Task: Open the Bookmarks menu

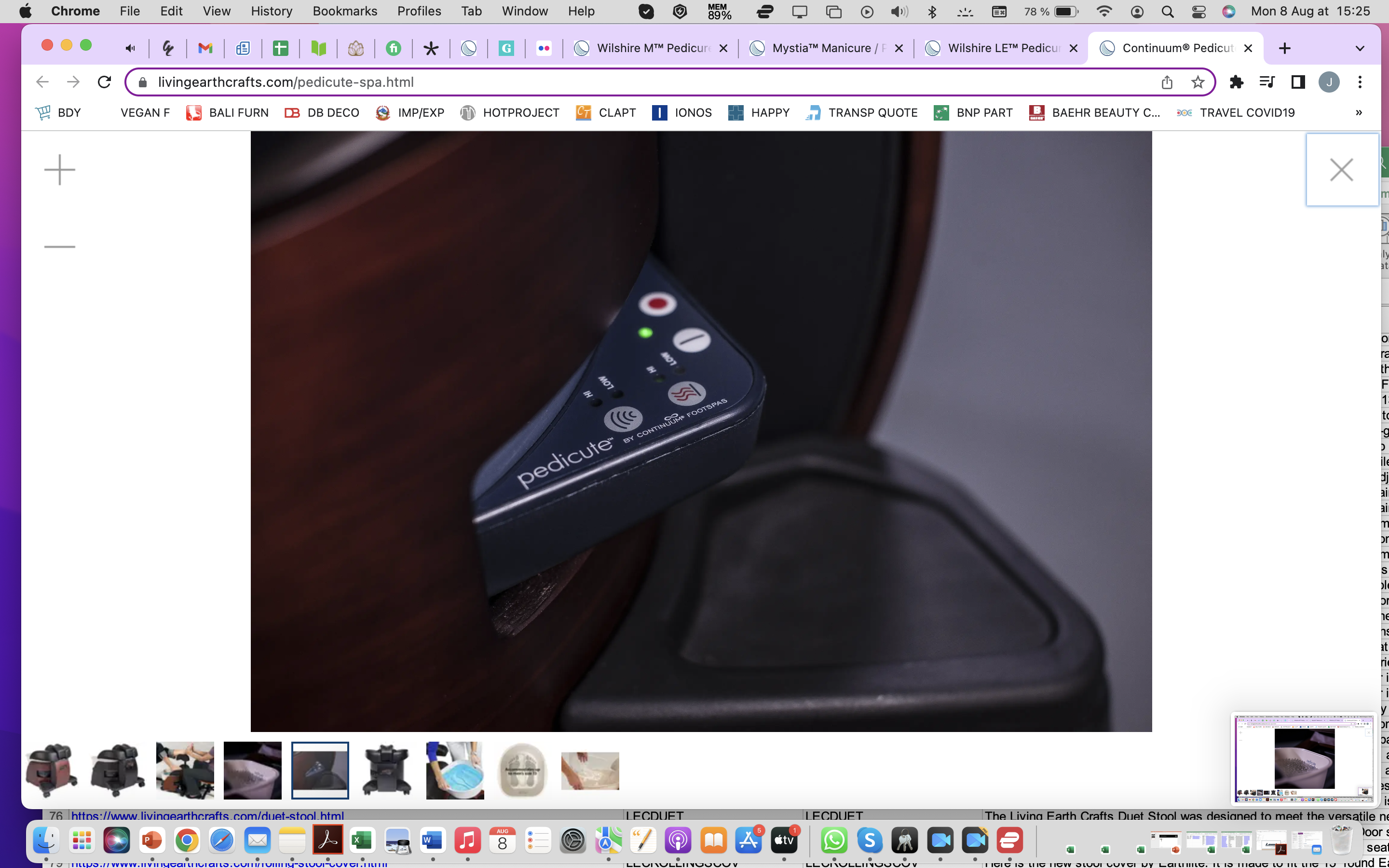Action: click(x=345, y=11)
